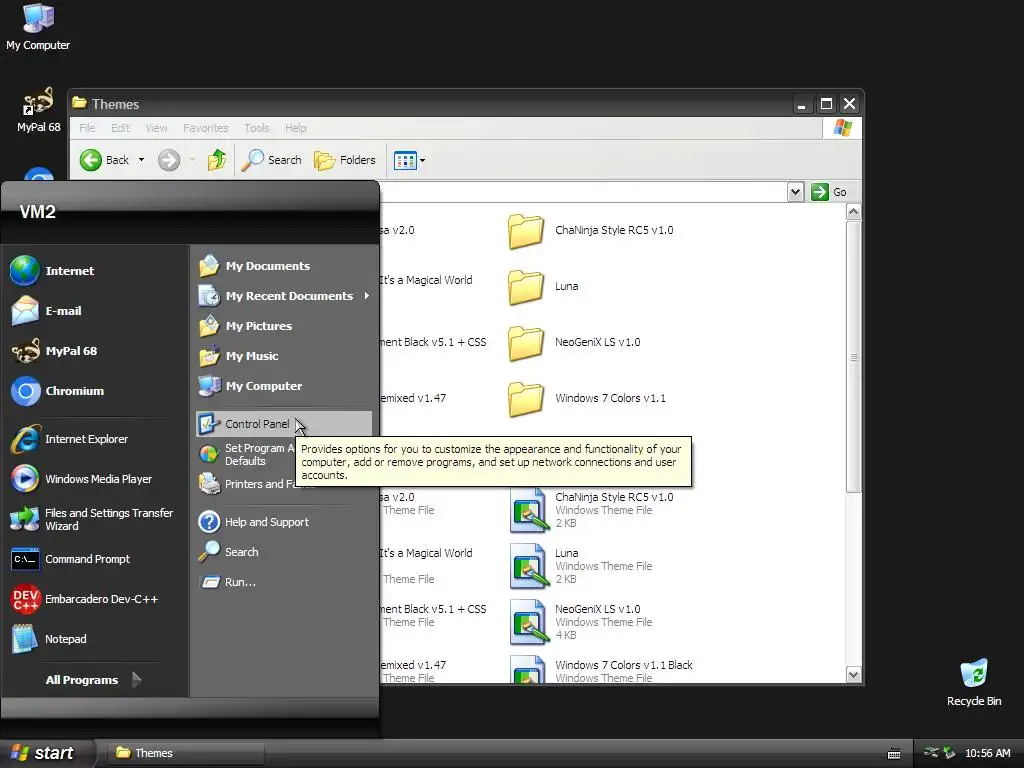Open address bar dropdown arrow

click(795, 192)
